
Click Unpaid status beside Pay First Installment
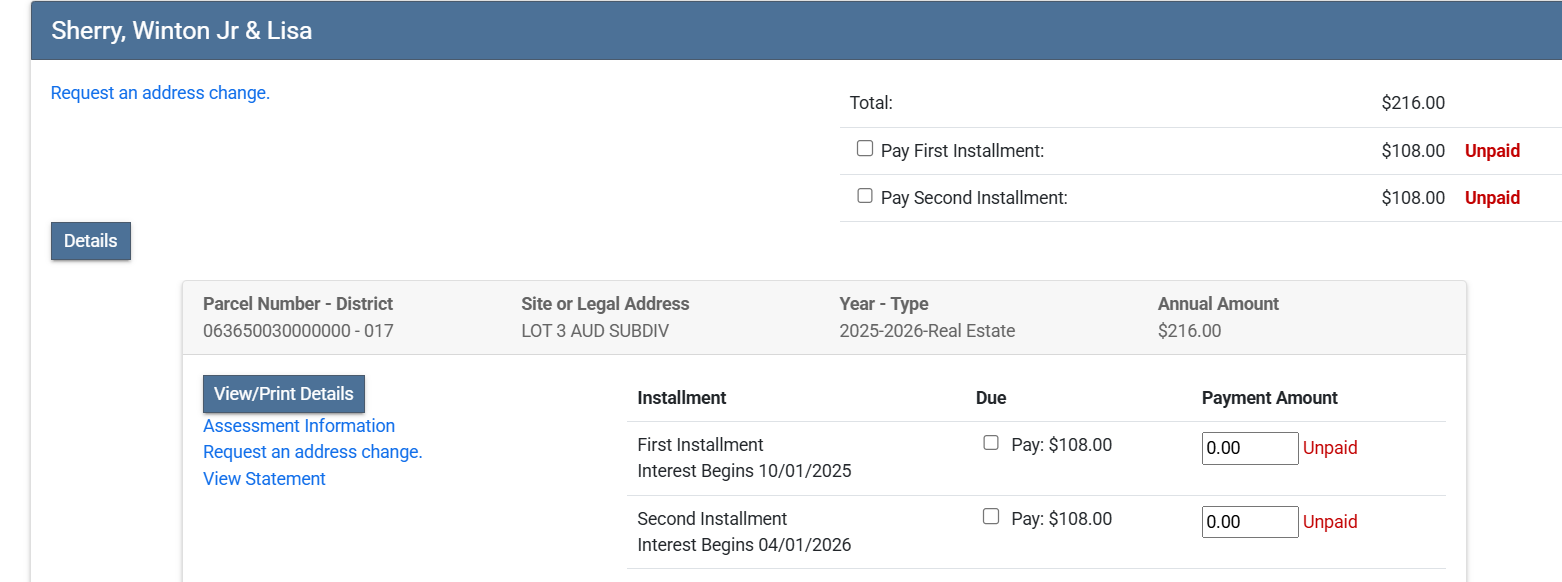tap(1492, 151)
